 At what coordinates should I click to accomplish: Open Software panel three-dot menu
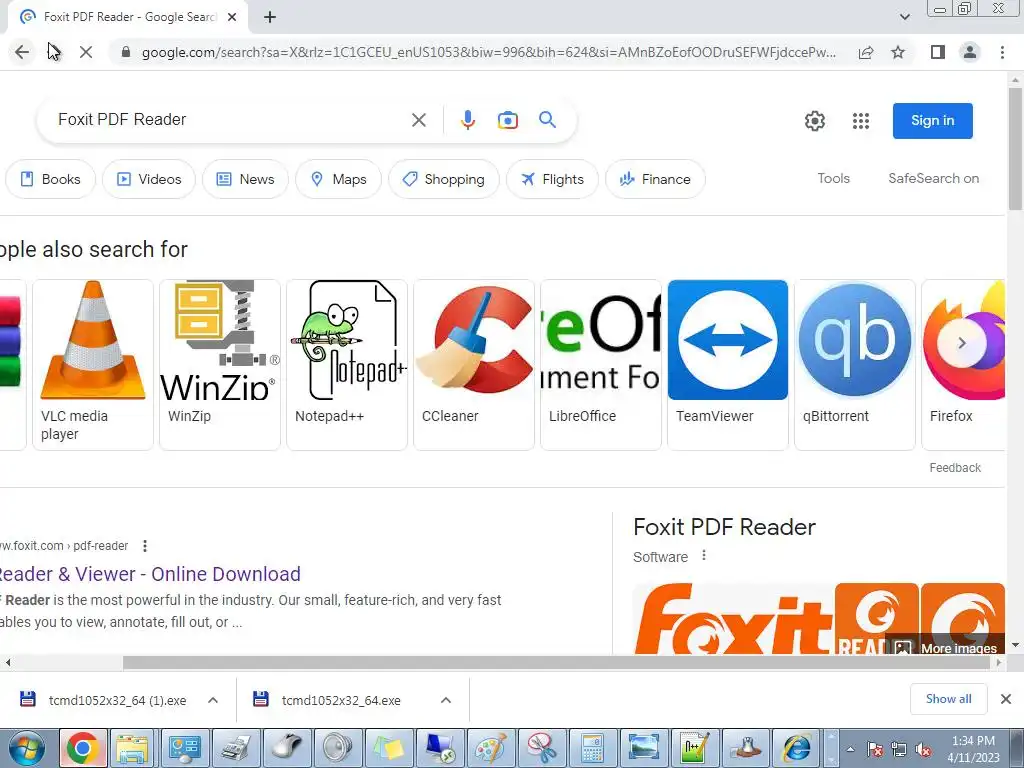703,556
